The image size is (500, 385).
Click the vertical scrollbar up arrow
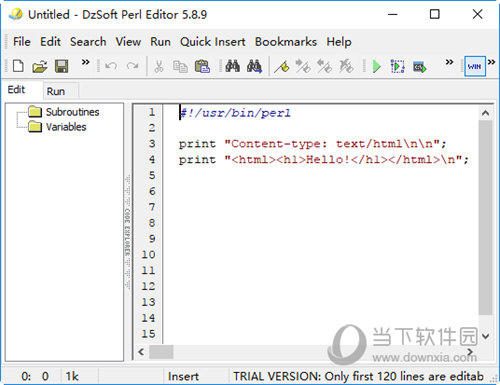pyautogui.click(x=485, y=113)
